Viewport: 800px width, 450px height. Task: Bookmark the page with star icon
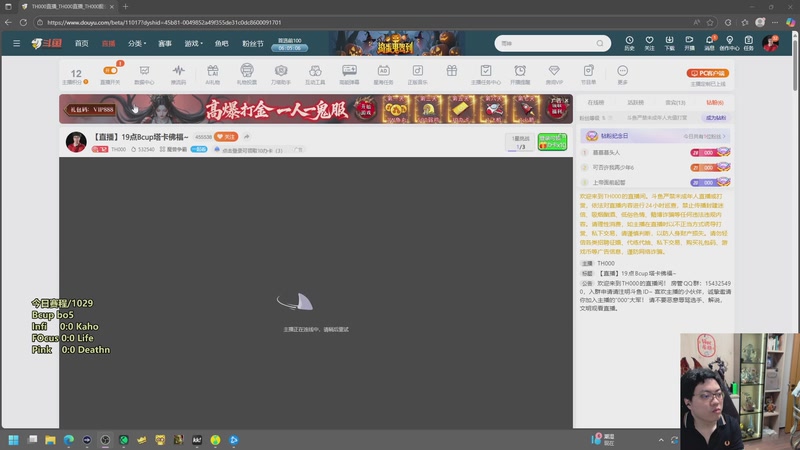click(x=710, y=22)
